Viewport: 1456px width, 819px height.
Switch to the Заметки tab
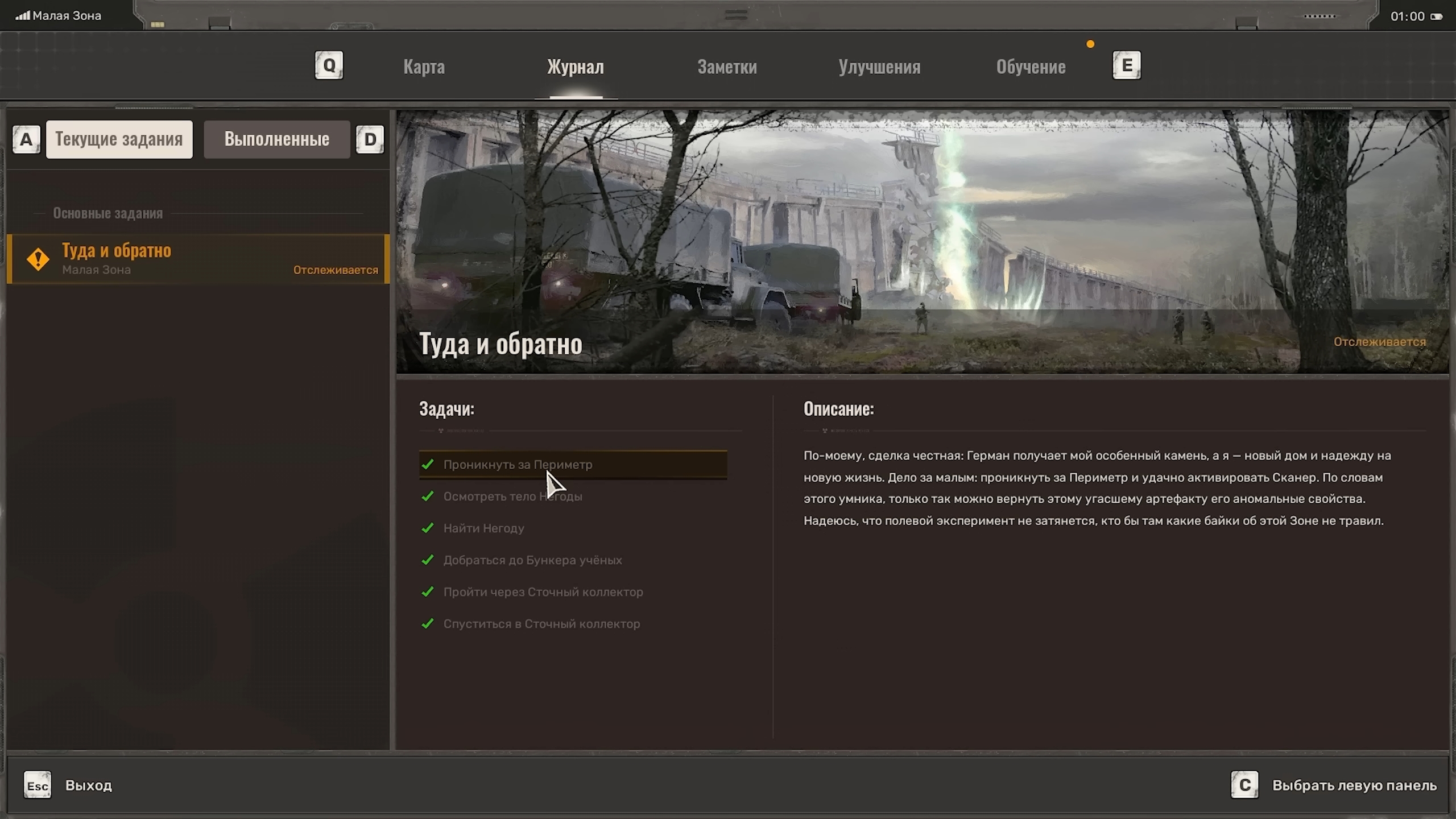(727, 67)
